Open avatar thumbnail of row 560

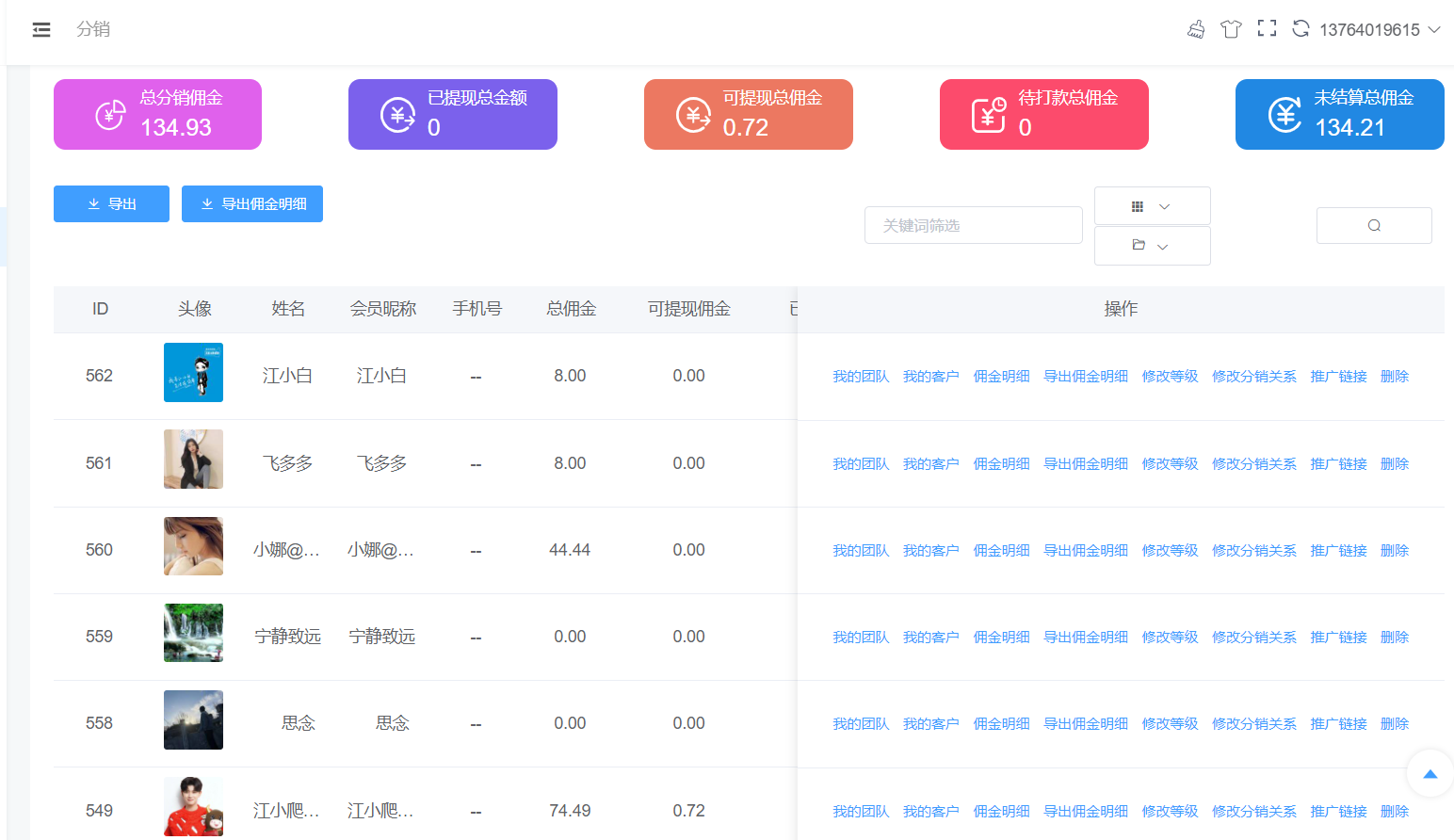(x=193, y=546)
